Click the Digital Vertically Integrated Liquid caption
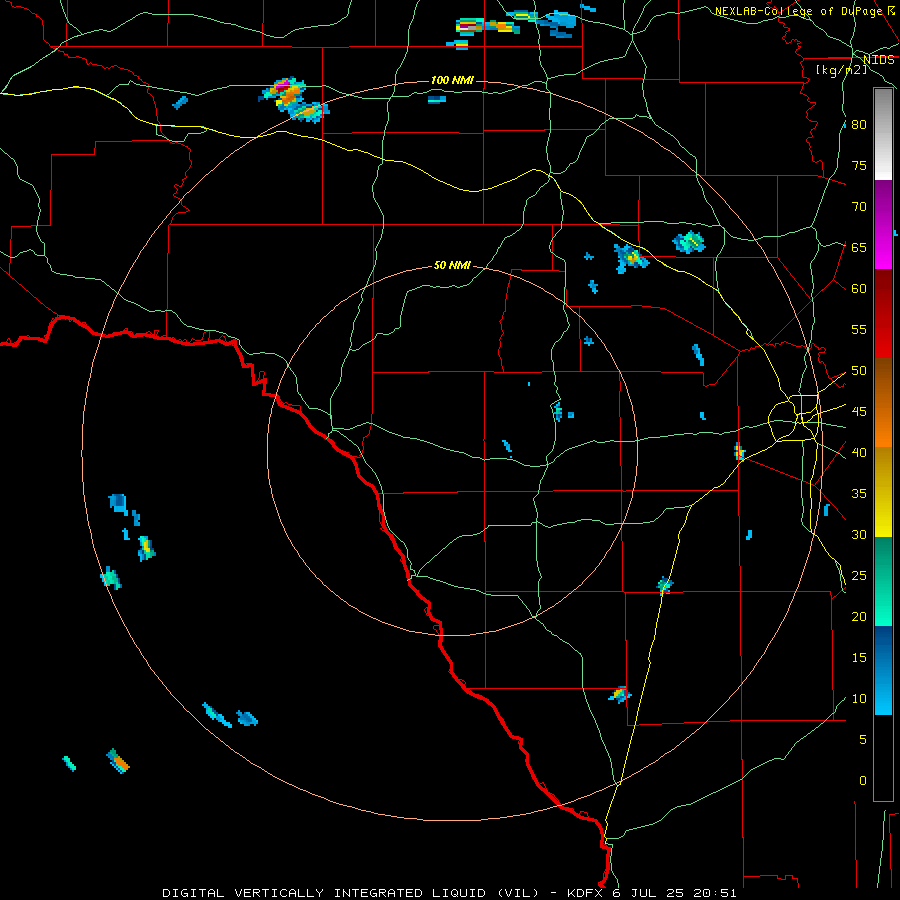900x900 pixels. pos(449,893)
